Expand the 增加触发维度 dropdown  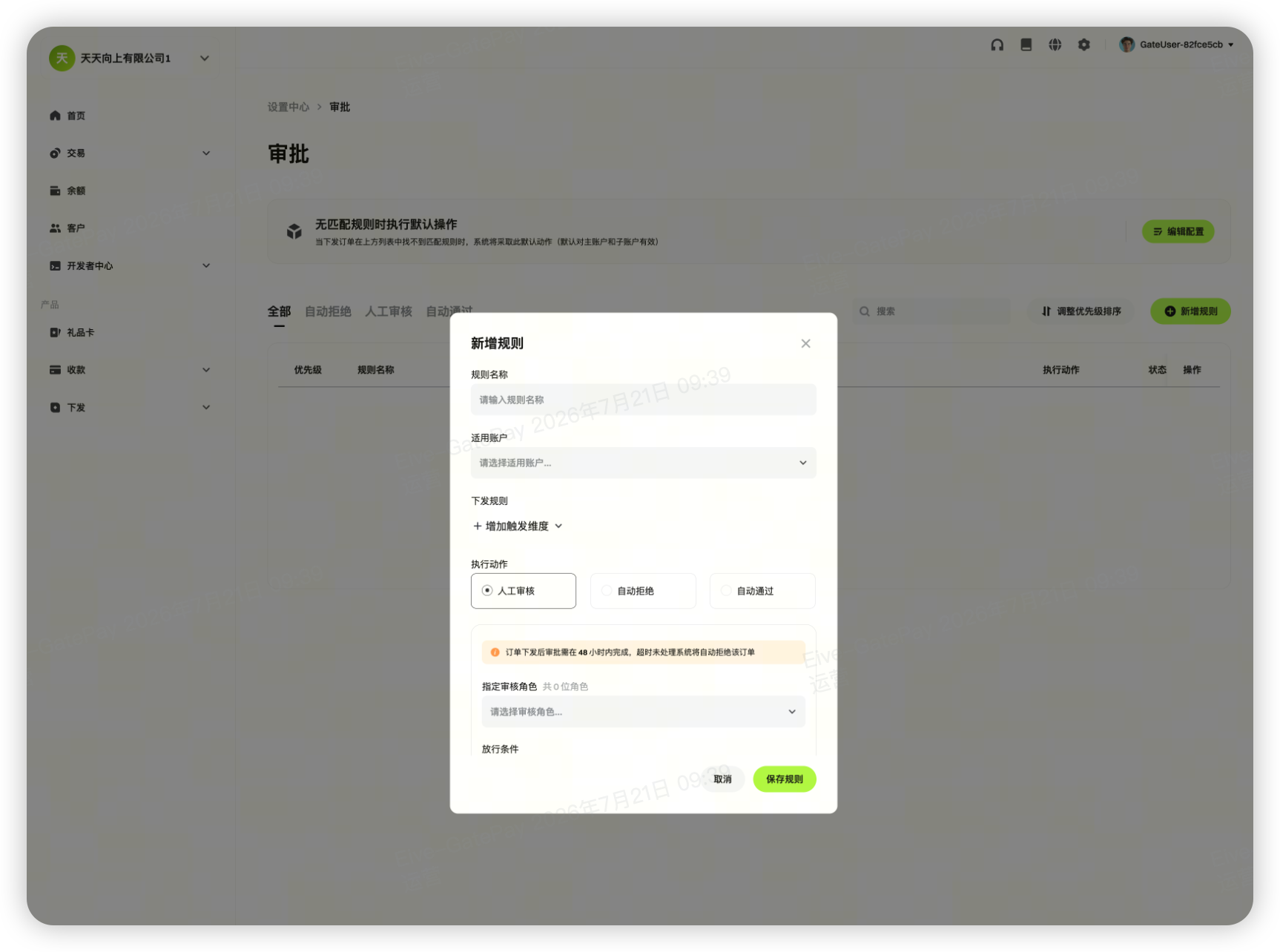pyautogui.click(x=518, y=526)
